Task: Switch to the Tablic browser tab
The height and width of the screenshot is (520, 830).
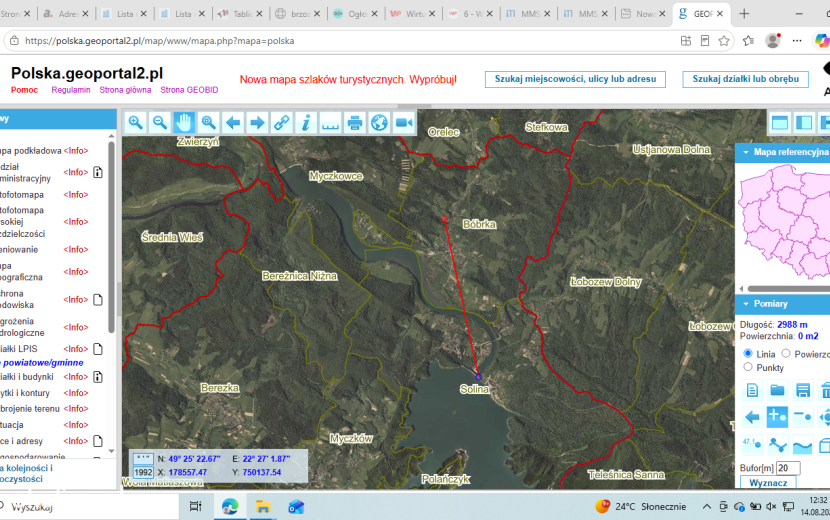Action: (x=240, y=14)
